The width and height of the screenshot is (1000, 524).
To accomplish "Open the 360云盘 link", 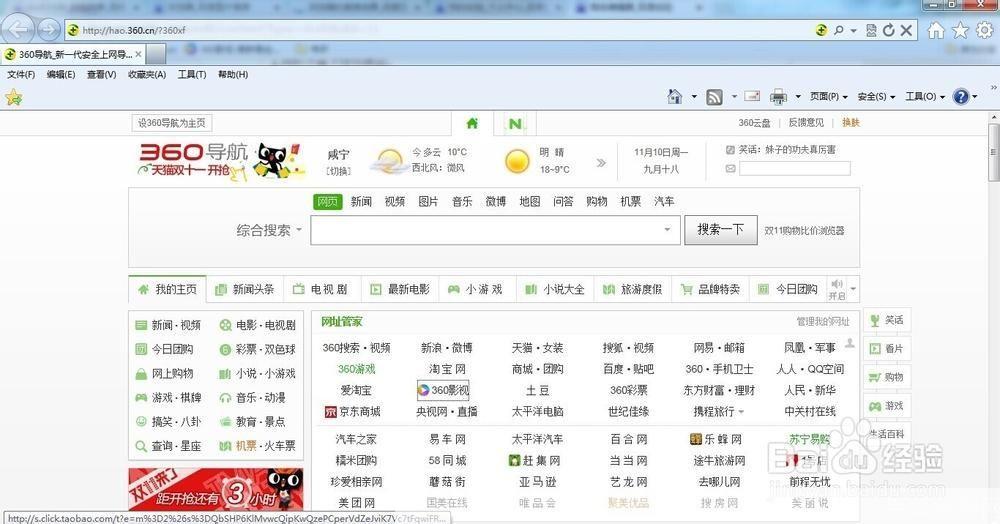I will click(x=754, y=122).
